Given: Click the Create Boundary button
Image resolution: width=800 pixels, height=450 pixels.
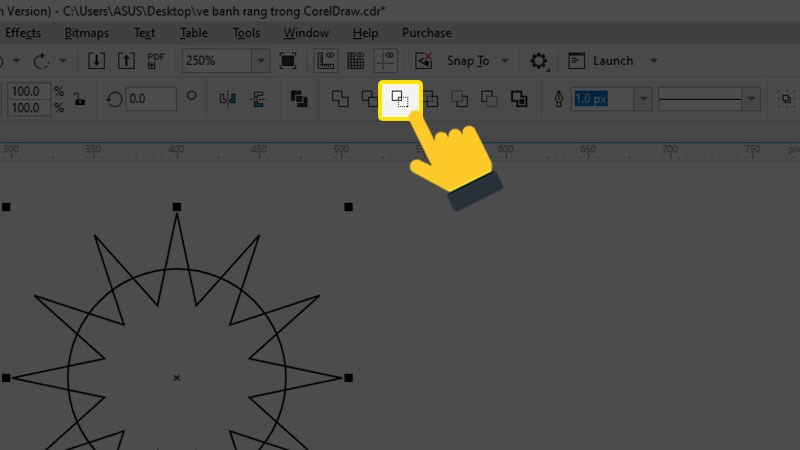Looking at the screenshot, I should pyautogui.click(x=519, y=99).
